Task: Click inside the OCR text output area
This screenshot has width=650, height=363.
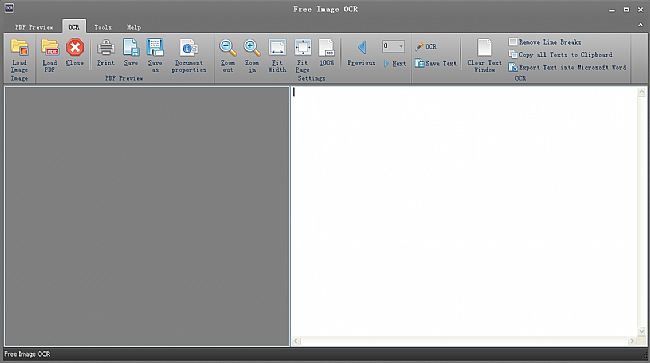Action: 464,211
